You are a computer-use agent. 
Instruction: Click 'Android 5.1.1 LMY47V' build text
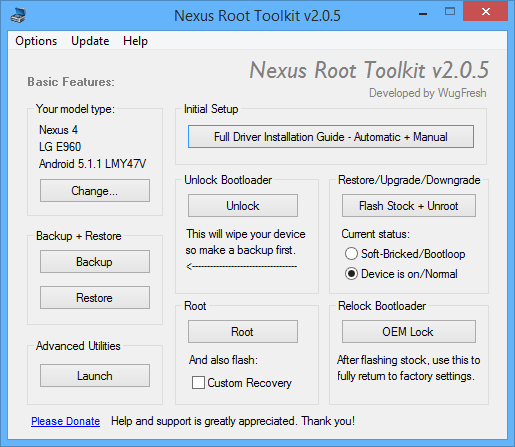coord(93,164)
